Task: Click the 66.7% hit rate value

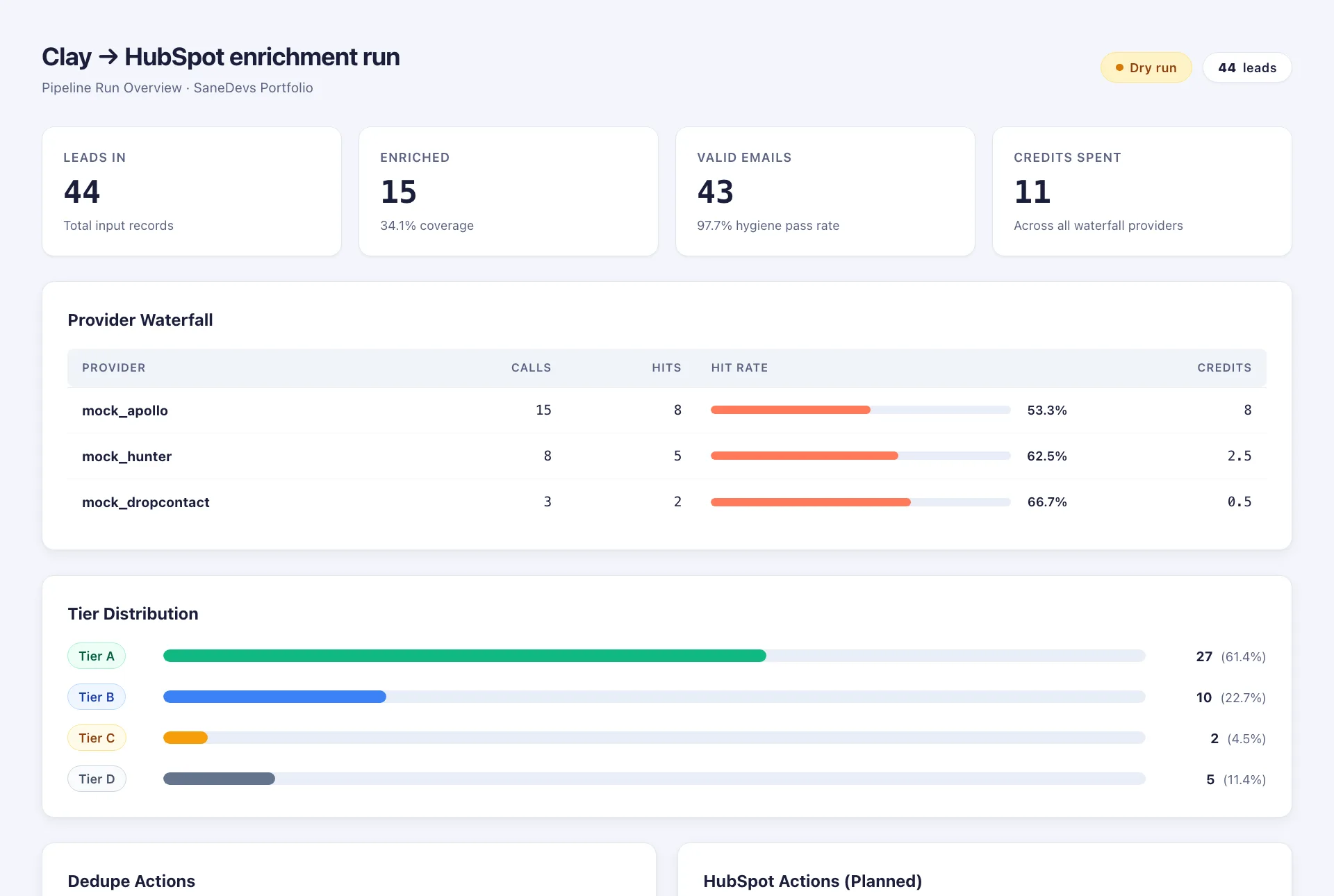Action: 1047,502
